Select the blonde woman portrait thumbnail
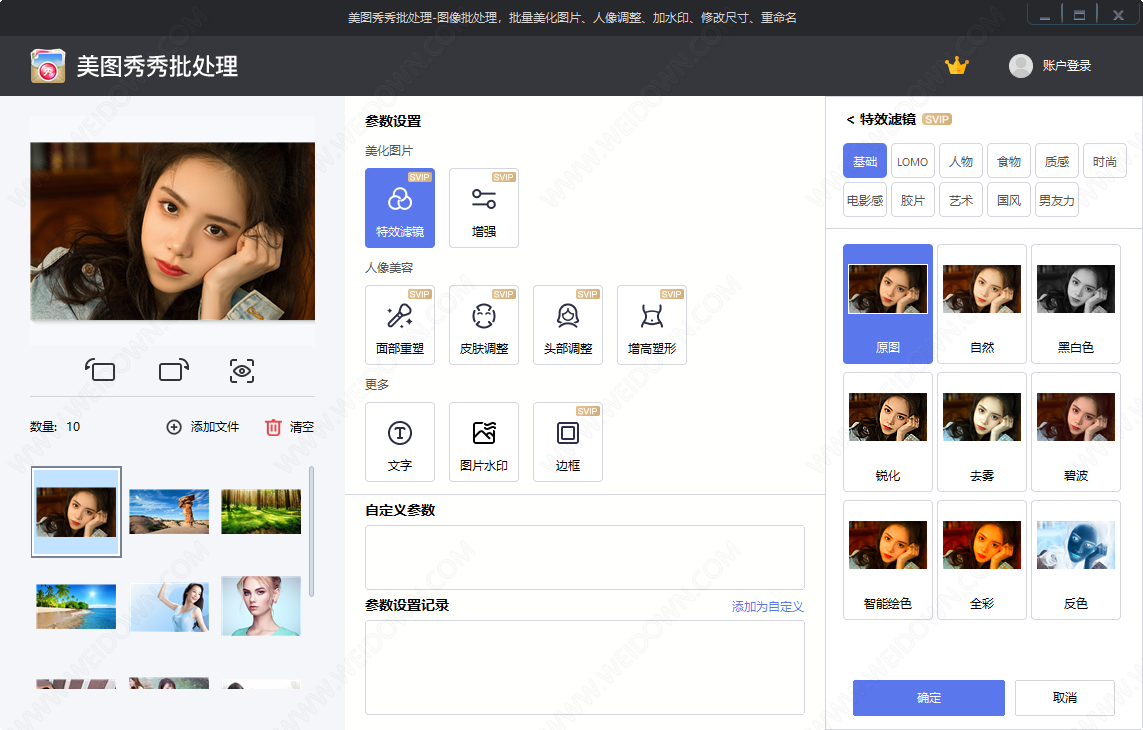This screenshot has width=1143, height=730. point(261,606)
